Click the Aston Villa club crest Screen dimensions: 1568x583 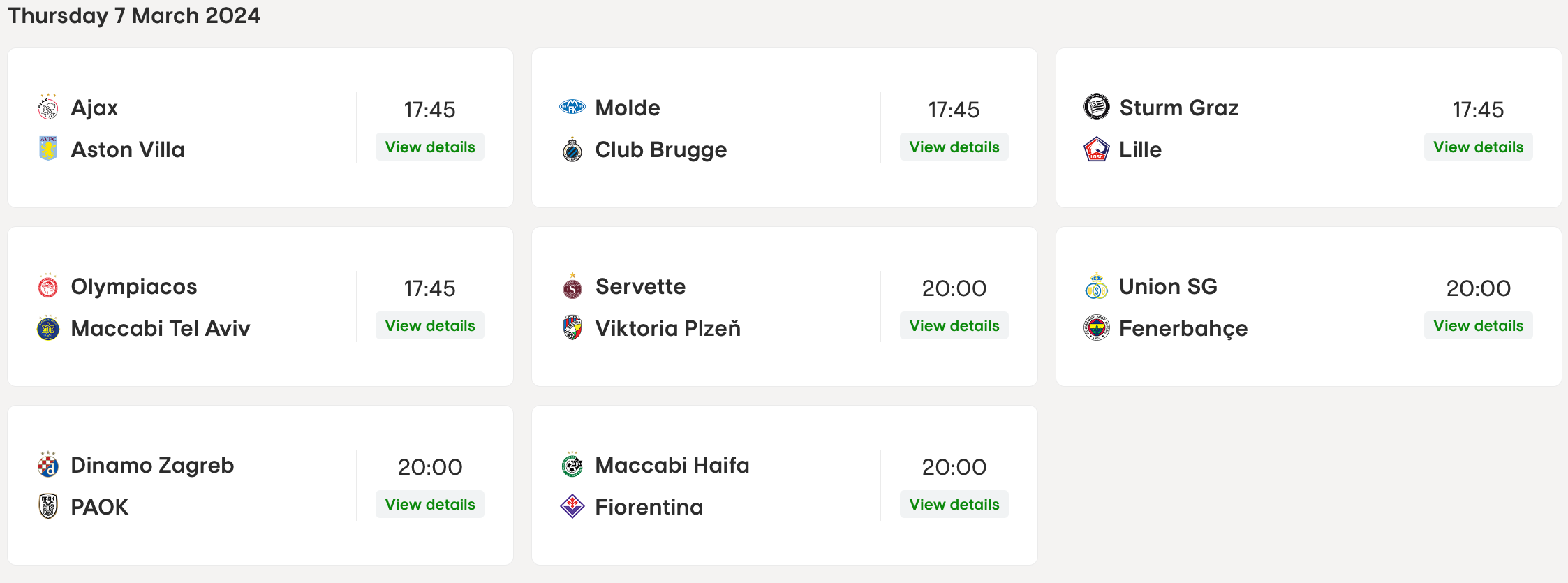(47, 149)
